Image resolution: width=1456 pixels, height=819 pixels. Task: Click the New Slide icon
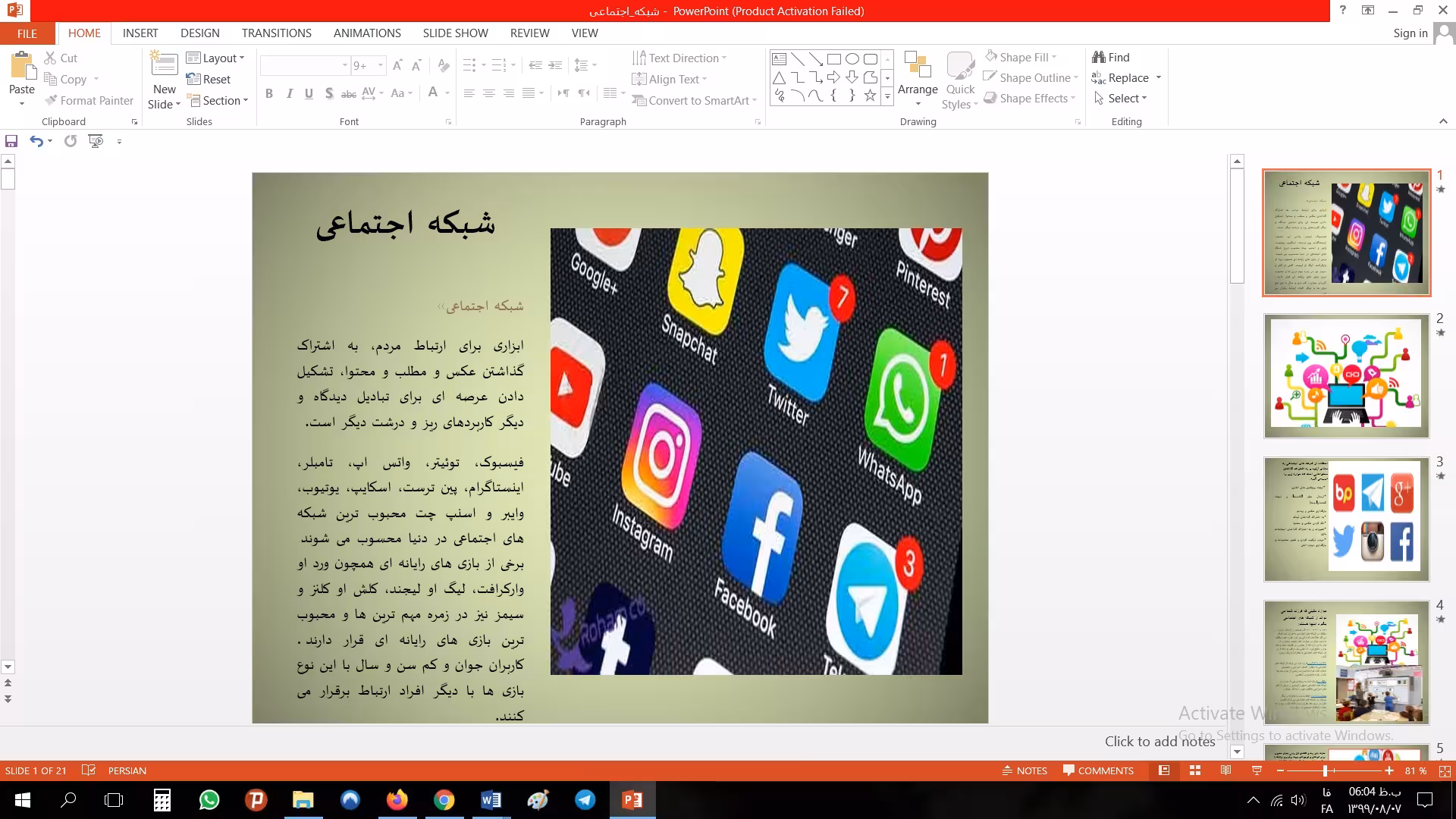(164, 67)
